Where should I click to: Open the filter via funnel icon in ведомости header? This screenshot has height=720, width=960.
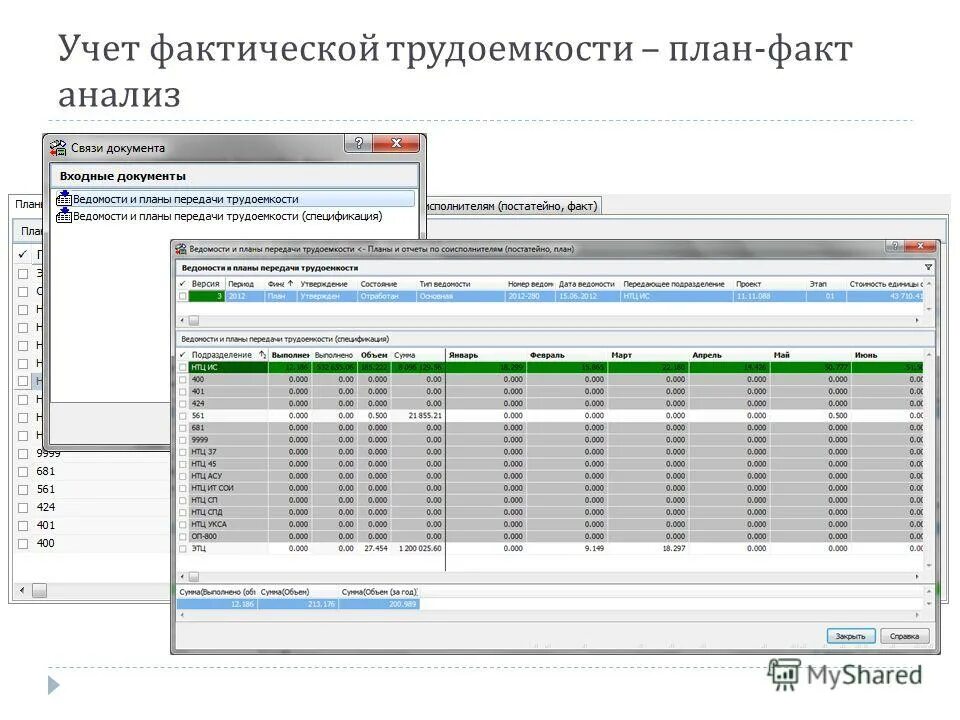pyautogui.click(x=927, y=265)
